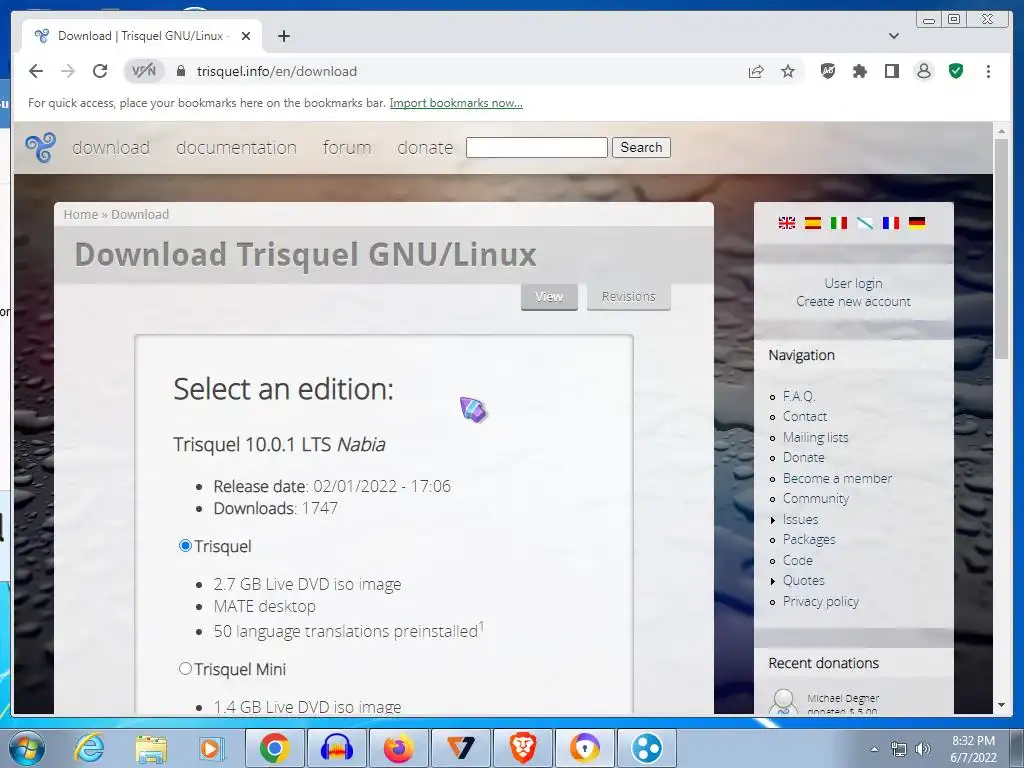Screen dimensions: 1024x768
Task: Open the Packages navigation link
Action: pos(809,539)
